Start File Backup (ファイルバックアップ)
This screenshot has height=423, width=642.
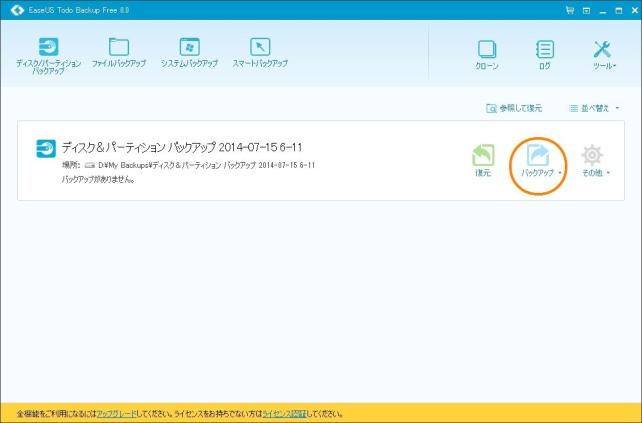pos(119,52)
